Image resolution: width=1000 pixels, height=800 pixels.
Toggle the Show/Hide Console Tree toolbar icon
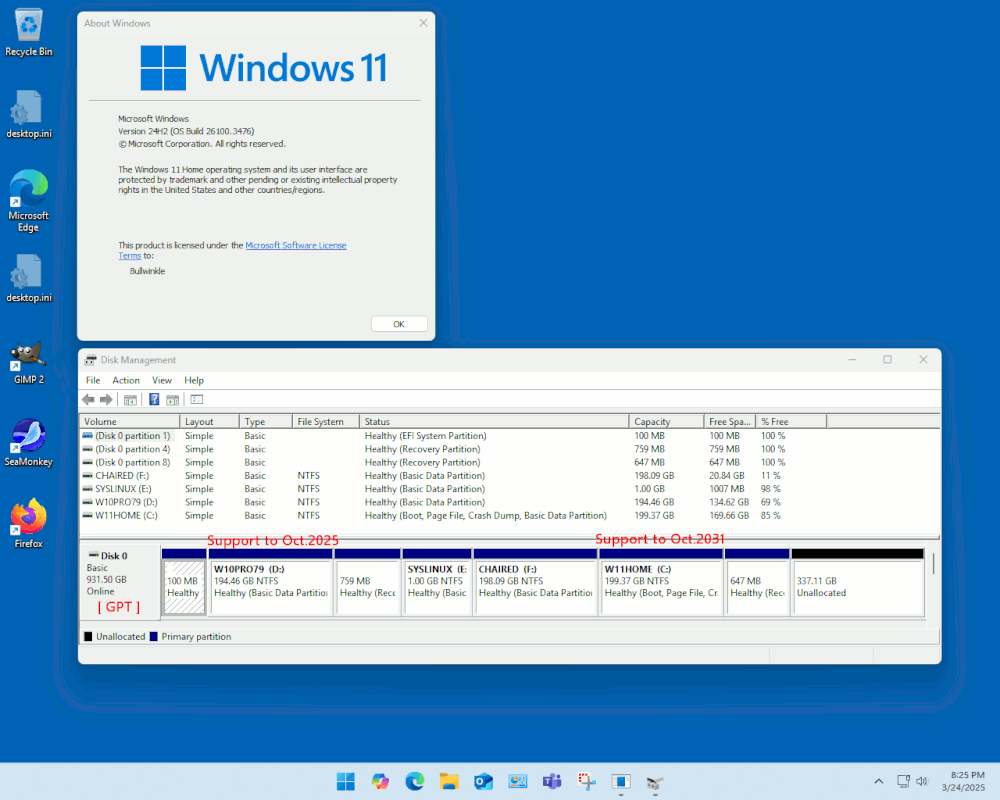(130, 400)
